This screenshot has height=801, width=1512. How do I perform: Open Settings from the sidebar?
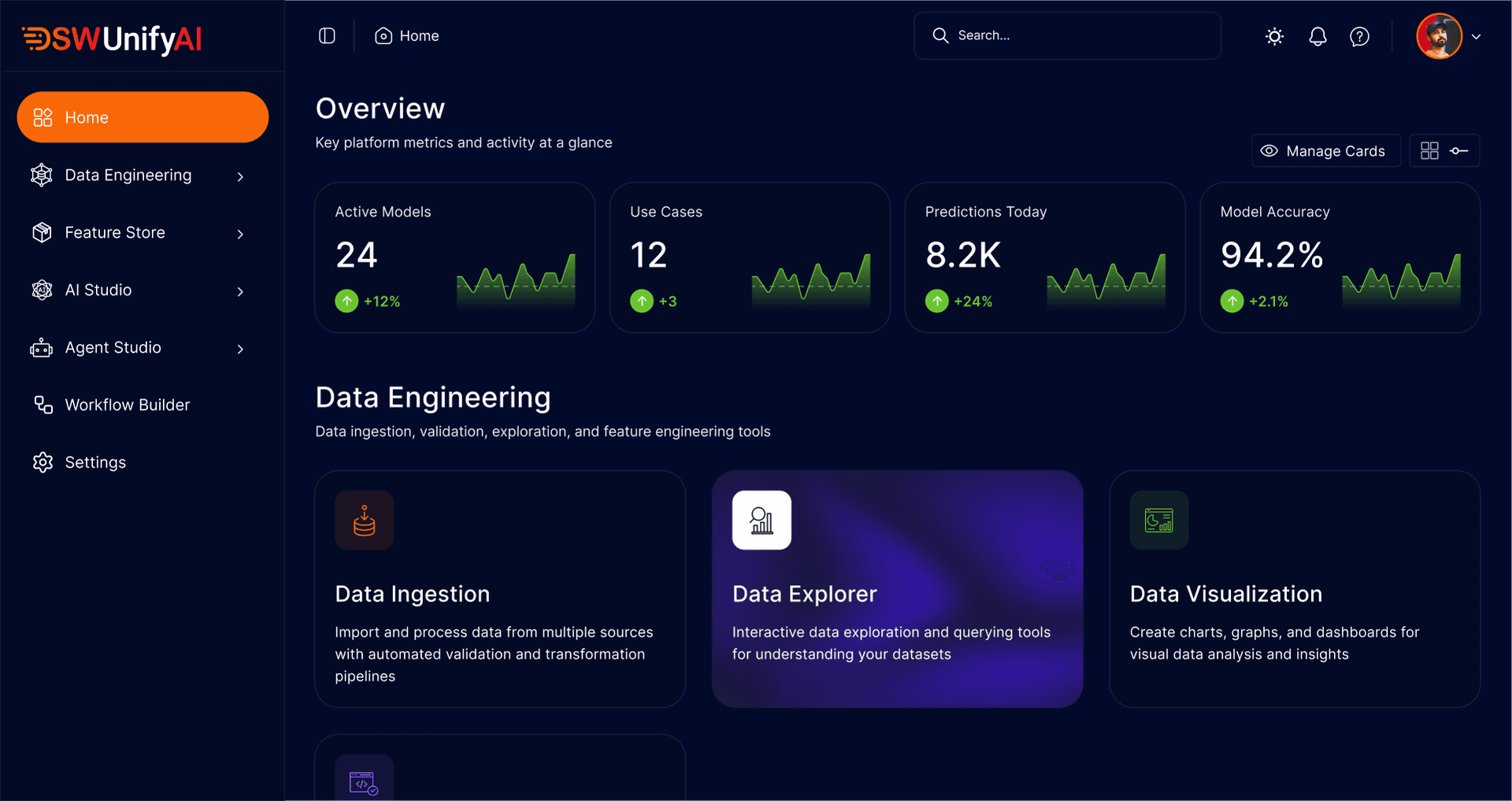click(94, 462)
